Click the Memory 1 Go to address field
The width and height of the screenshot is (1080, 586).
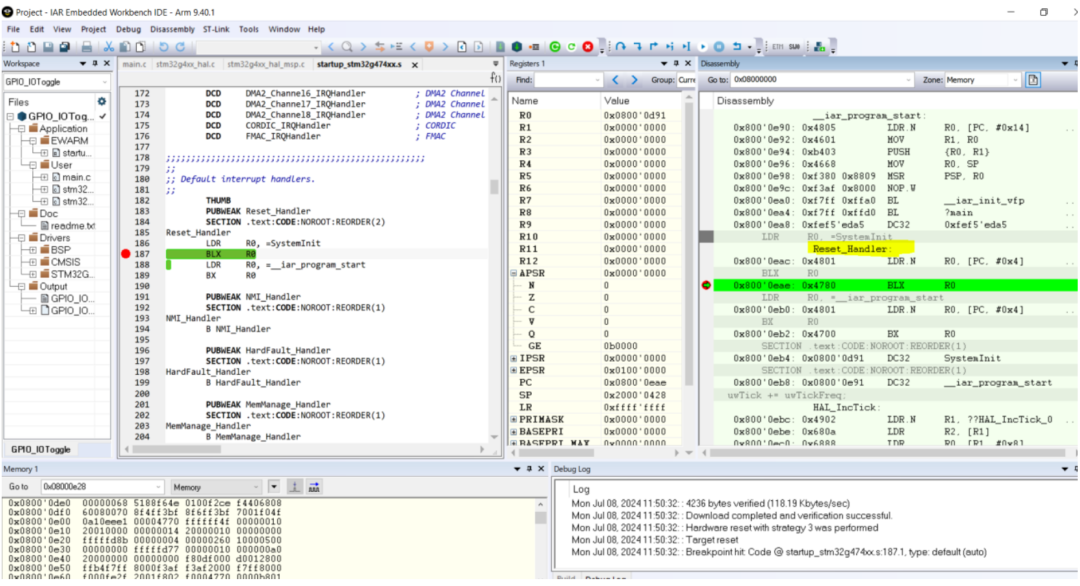[x=102, y=487]
